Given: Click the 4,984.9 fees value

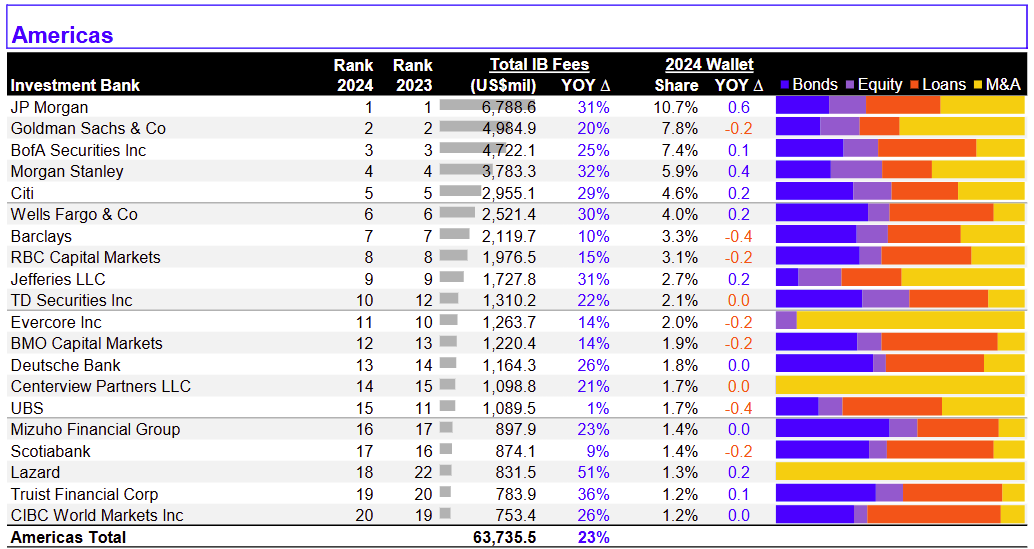Looking at the screenshot, I should 507,129.
